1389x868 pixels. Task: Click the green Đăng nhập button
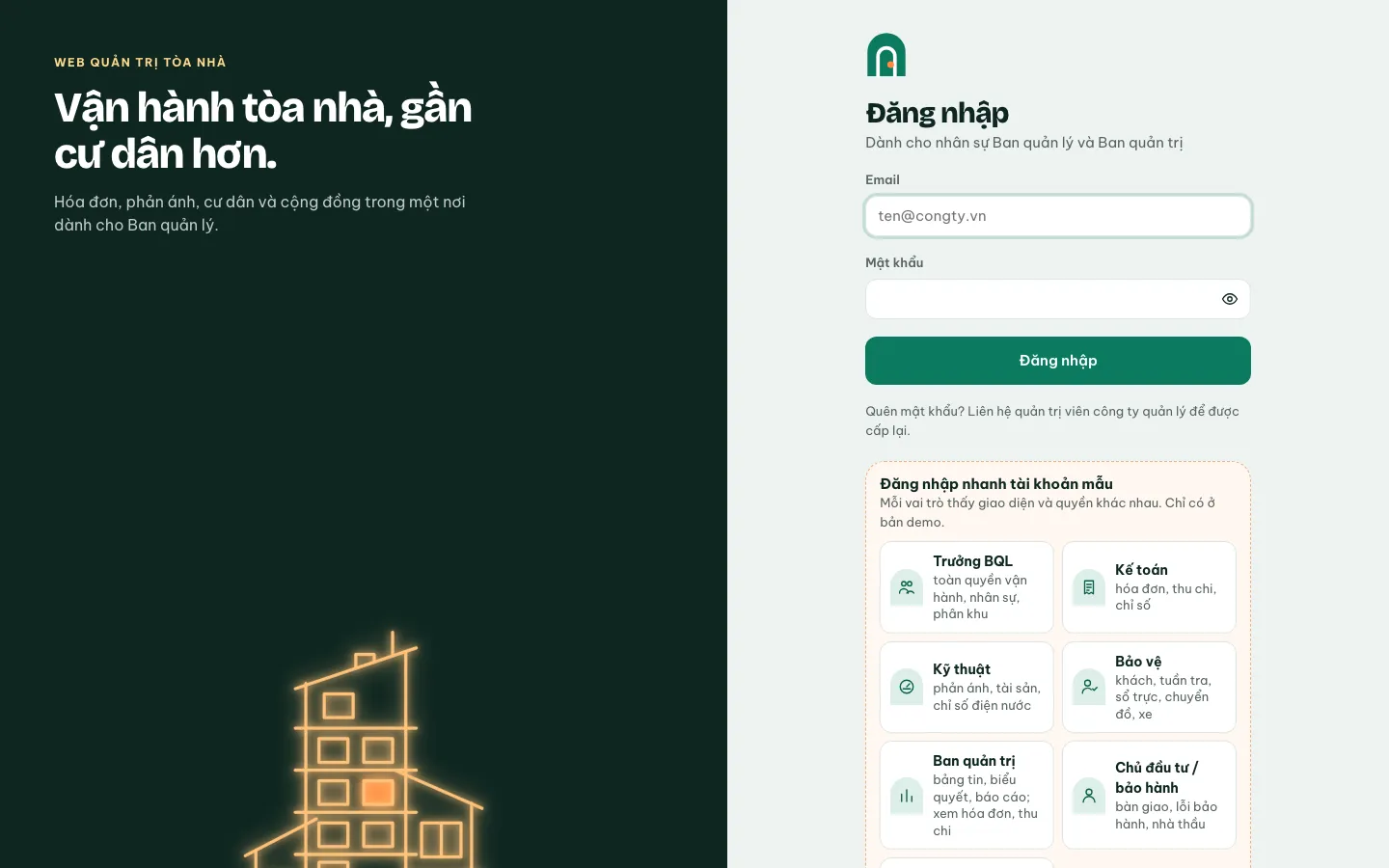coord(1058,361)
